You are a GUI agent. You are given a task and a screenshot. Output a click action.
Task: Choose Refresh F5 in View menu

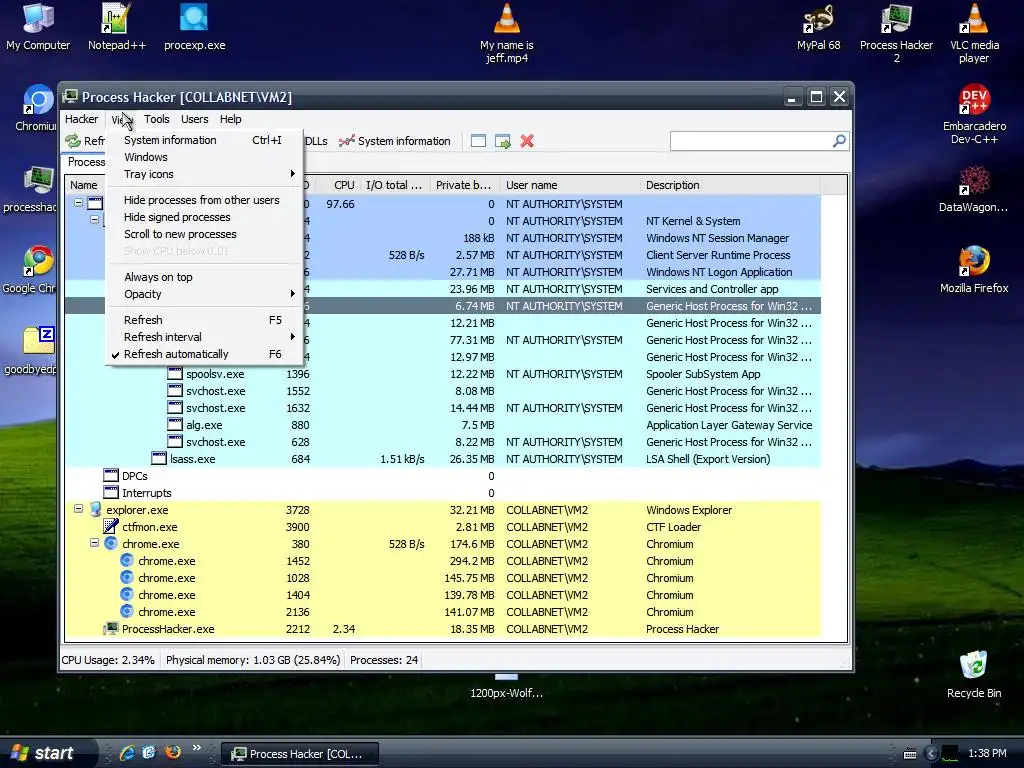[x=202, y=320]
